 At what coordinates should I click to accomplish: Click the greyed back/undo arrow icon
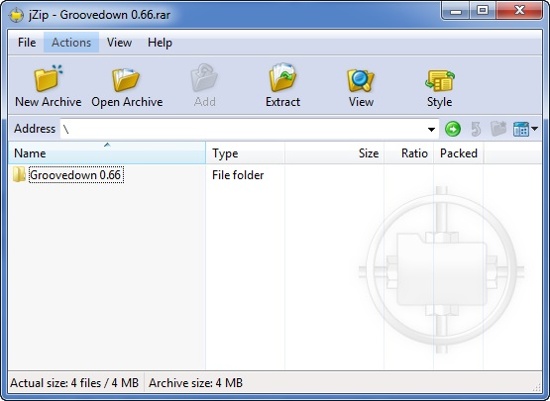coord(476,129)
